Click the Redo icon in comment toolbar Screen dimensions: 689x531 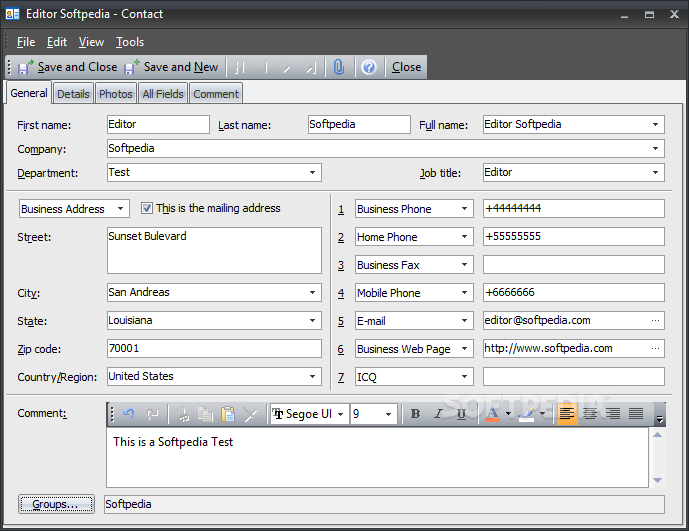pyautogui.click(x=152, y=414)
